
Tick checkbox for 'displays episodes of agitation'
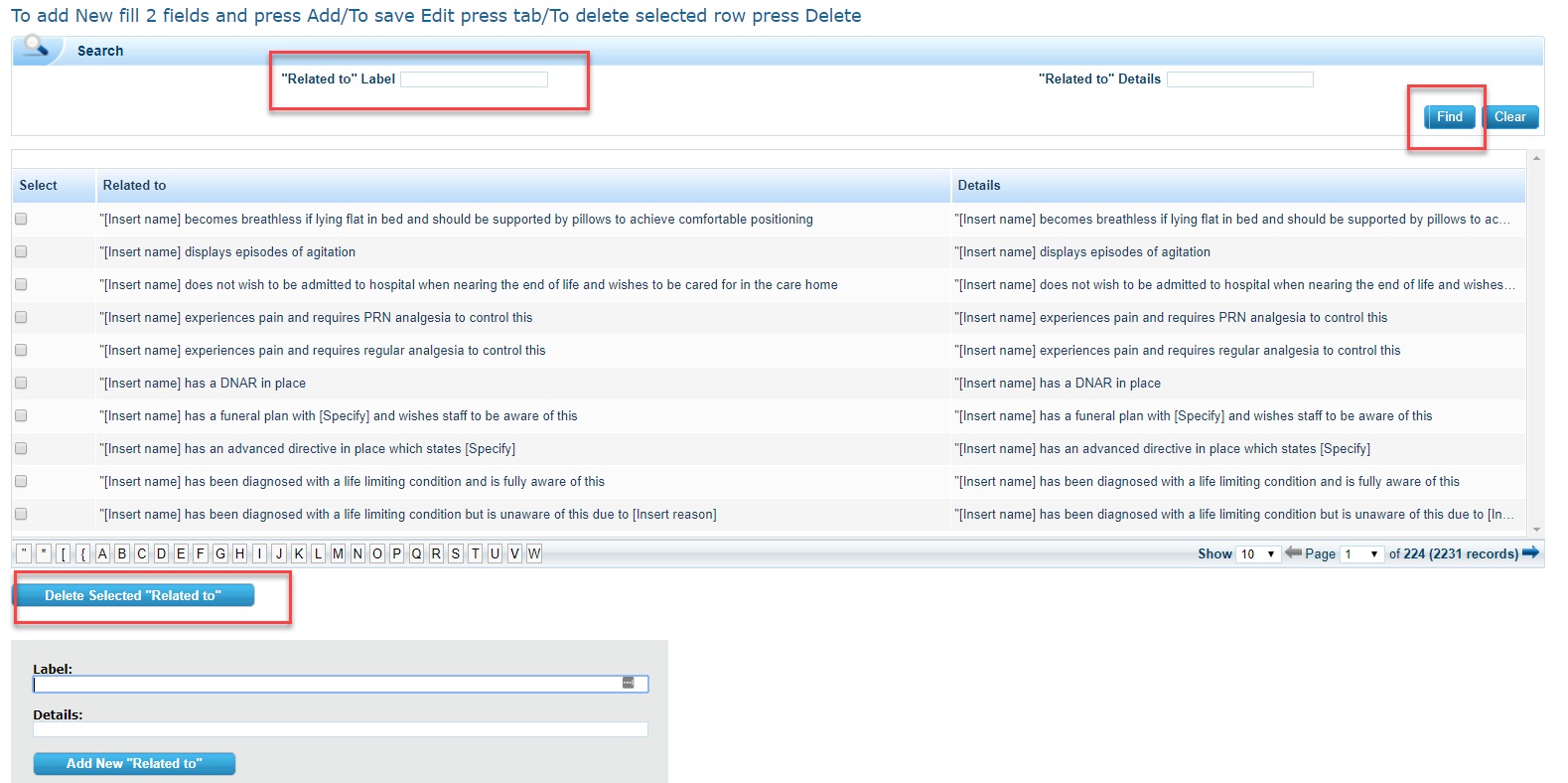point(21,251)
